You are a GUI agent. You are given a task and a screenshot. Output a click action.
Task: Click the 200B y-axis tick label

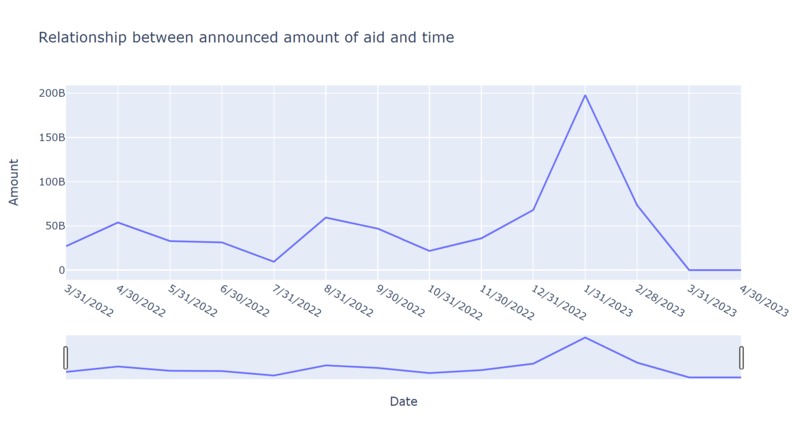pyautogui.click(x=52, y=94)
